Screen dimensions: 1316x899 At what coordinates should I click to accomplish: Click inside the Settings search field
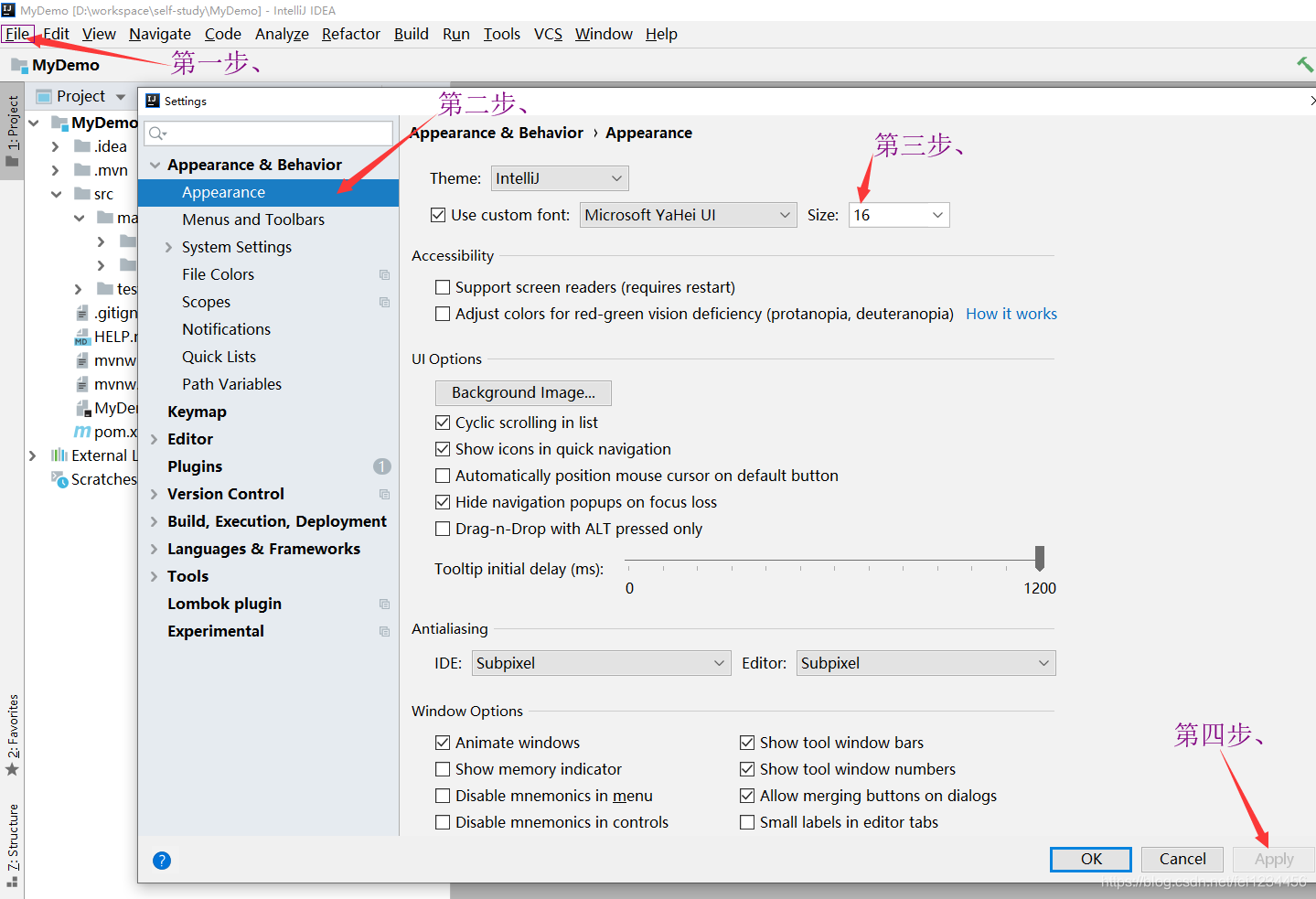coord(268,134)
